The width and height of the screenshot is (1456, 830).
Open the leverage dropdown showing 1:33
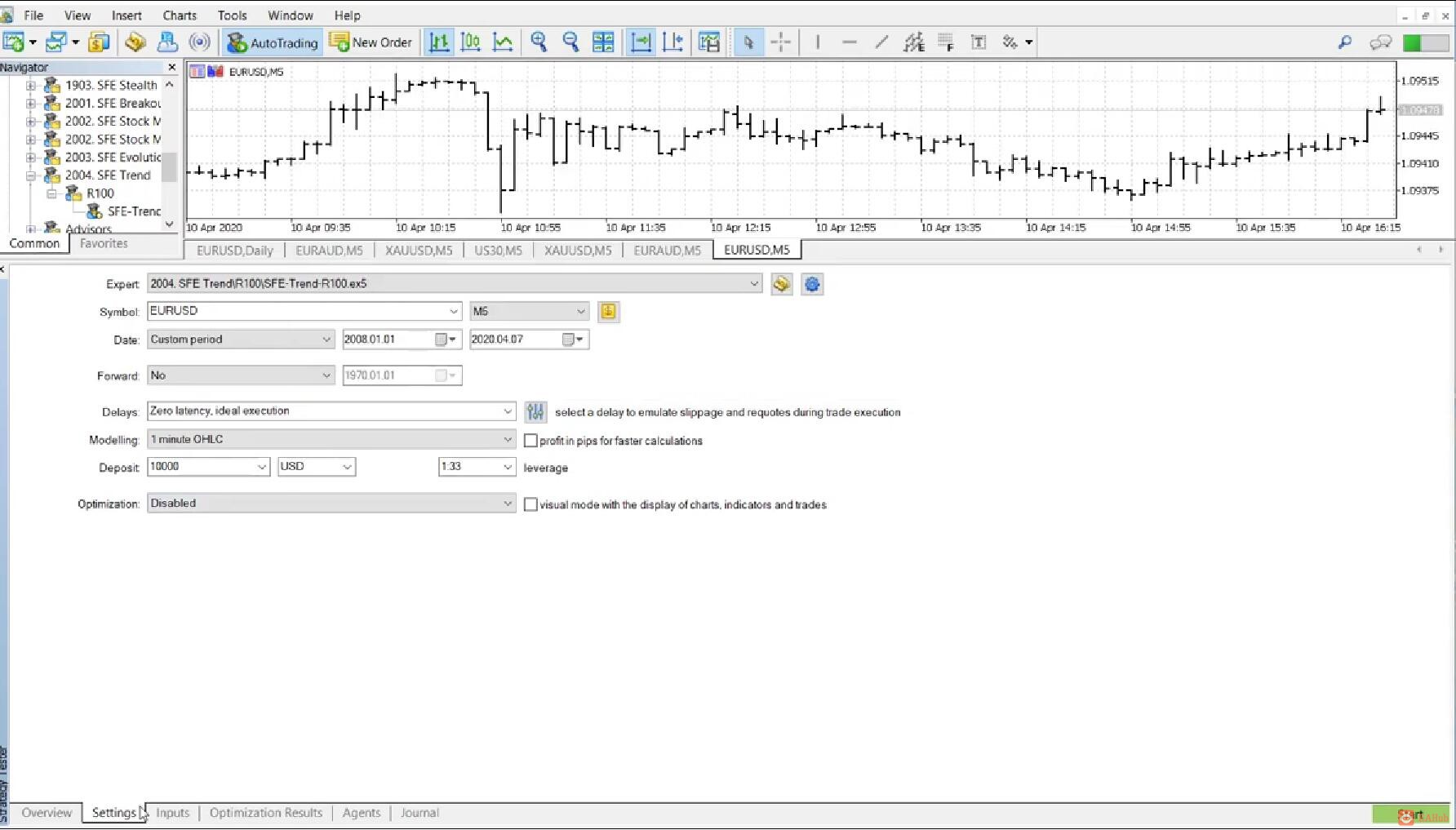point(477,467)
